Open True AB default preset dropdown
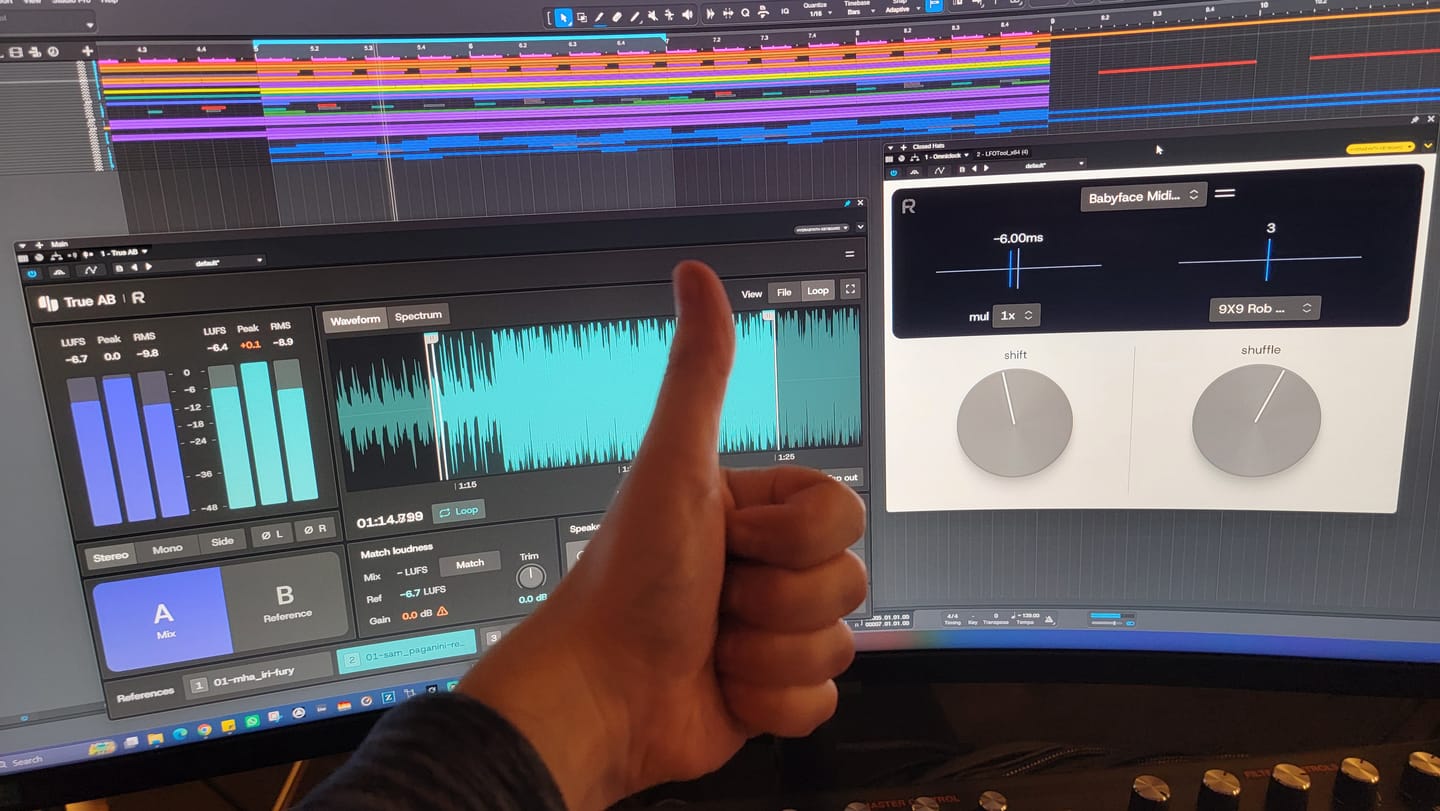The width and height of the screenshot is (1440, 811). coord(211,261)
